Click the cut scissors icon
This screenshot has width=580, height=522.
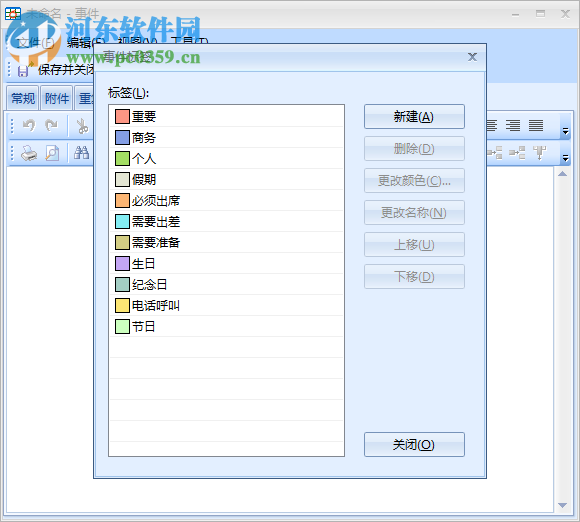[82, 126]
